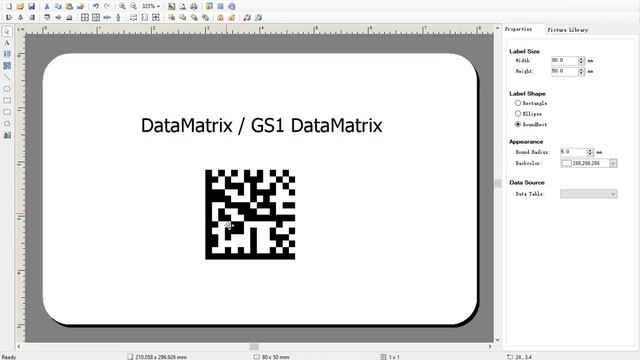Select the Picture insert tool
This screenshot has height=360, width=640.
coord(7,135)
